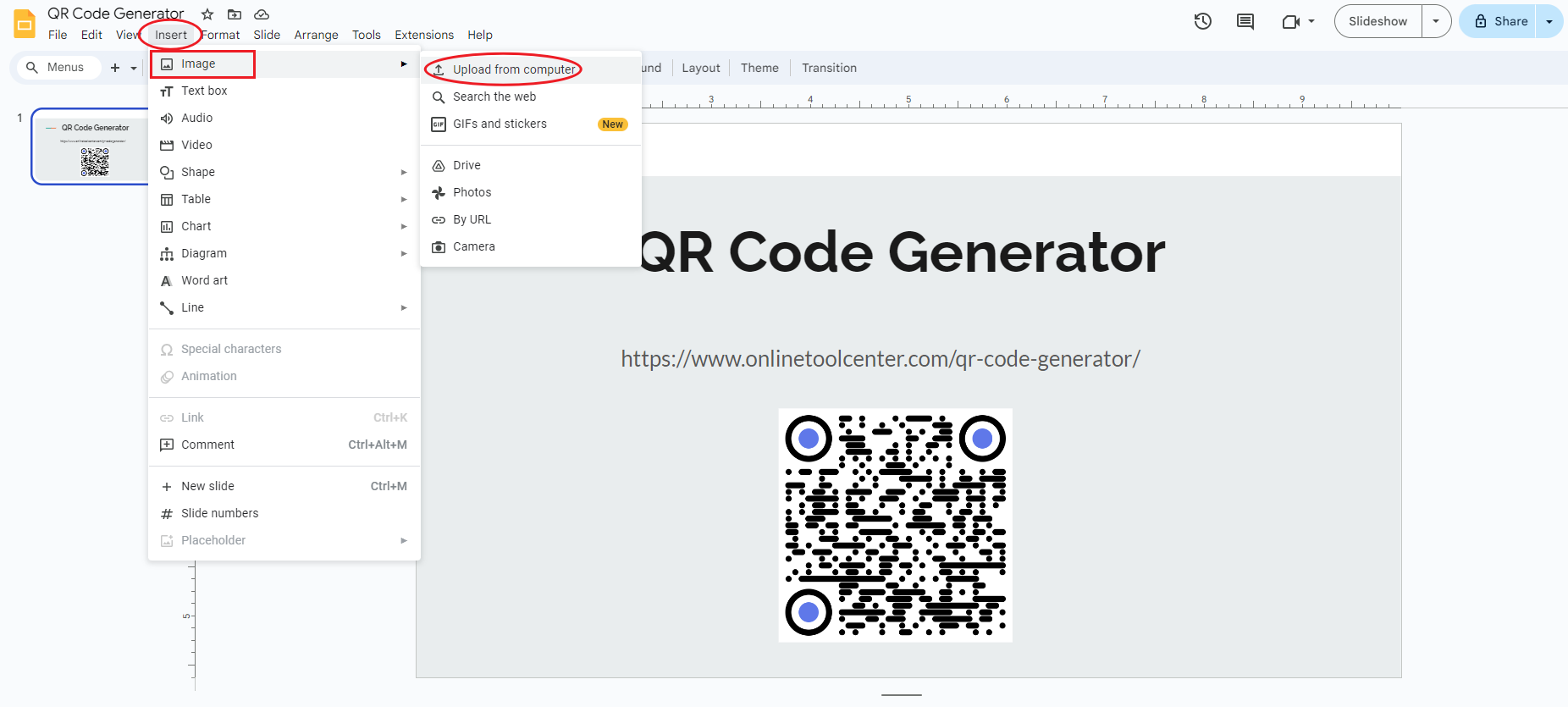Click the QR code image on slide
Screen dimensions: 1568x707
896,525
